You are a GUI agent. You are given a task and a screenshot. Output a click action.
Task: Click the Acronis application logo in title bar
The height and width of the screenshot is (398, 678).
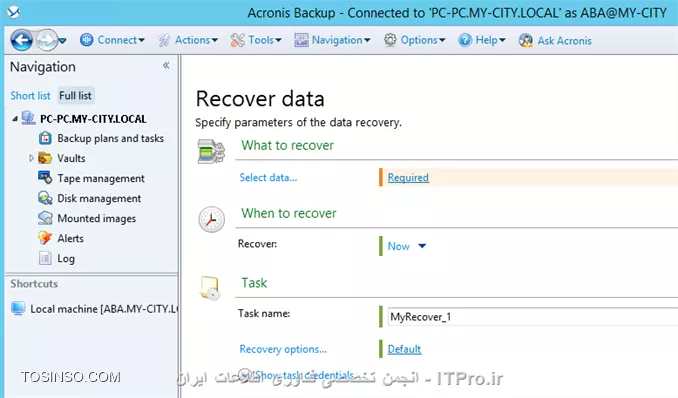(14, 12)
